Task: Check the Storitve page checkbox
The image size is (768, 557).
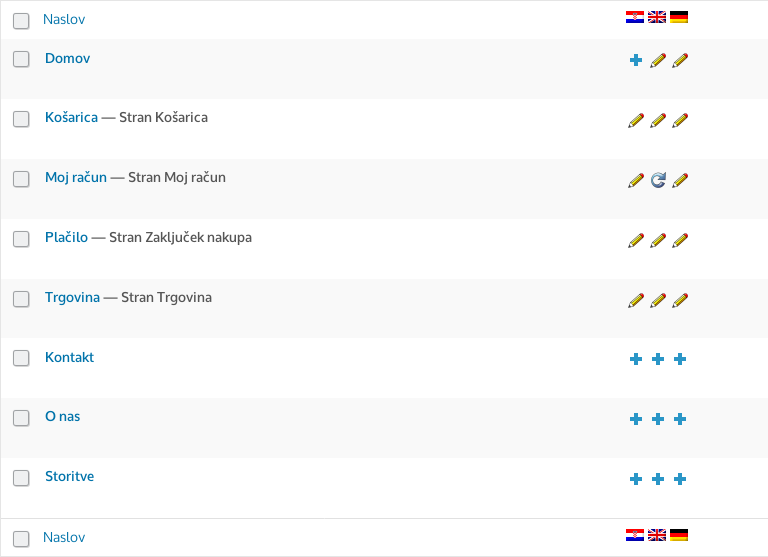Action: (21, 478)
